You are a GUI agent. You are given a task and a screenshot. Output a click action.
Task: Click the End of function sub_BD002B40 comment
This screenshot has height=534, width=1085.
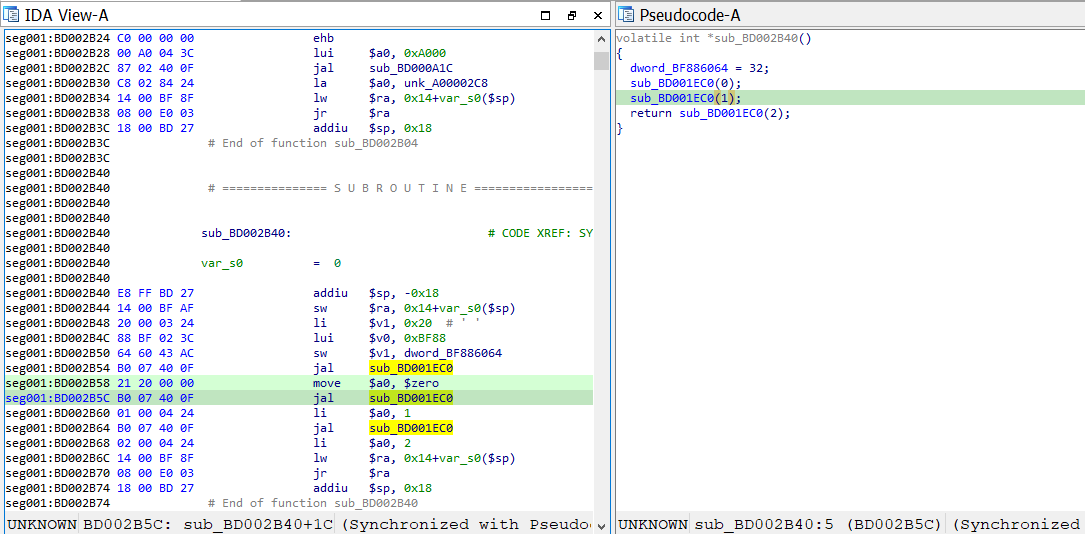tap(313, 503)
